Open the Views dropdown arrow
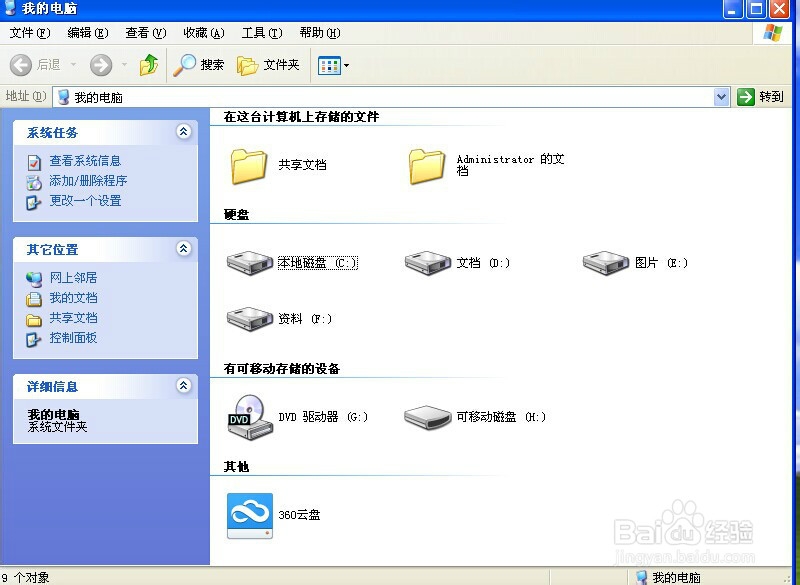The height and width of the screenshot is (585, 800). (x=347, y=65)
